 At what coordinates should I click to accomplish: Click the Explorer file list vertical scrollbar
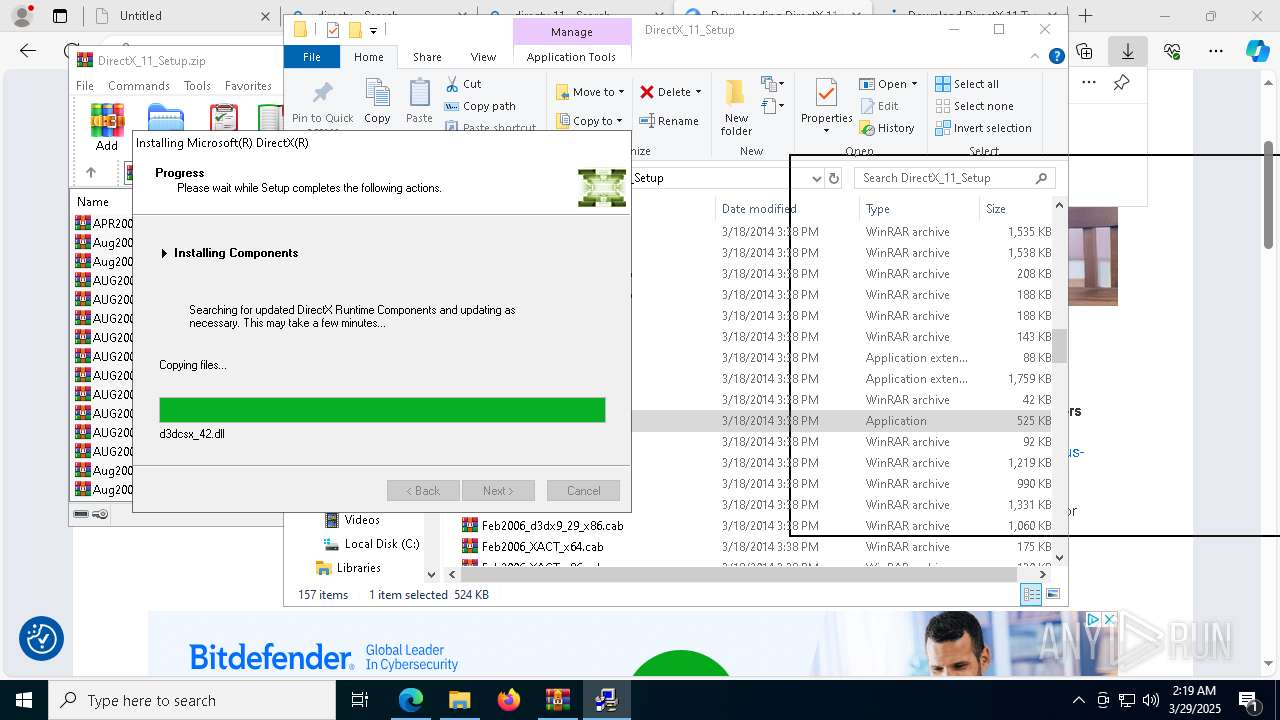pos(1059,346)
